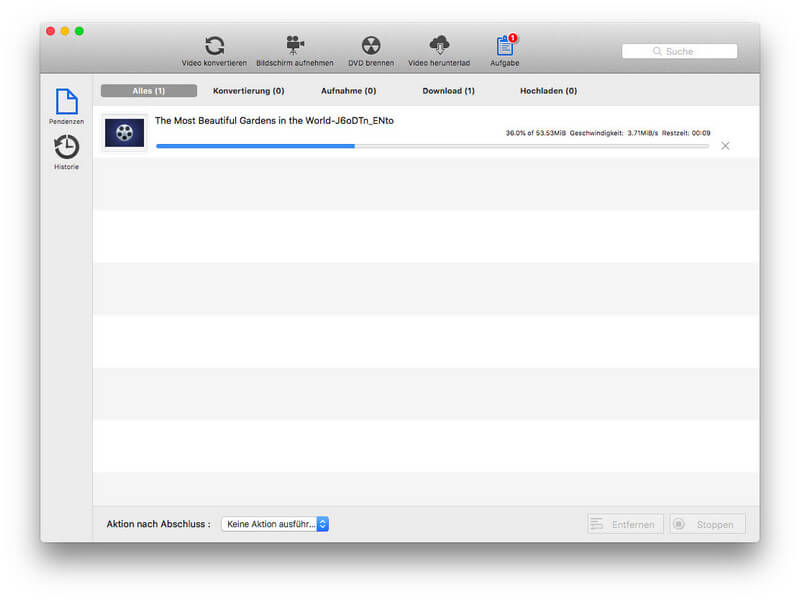800x600 pixels.
Task: Click the download progress bar
Action: [x=433, y=146]
